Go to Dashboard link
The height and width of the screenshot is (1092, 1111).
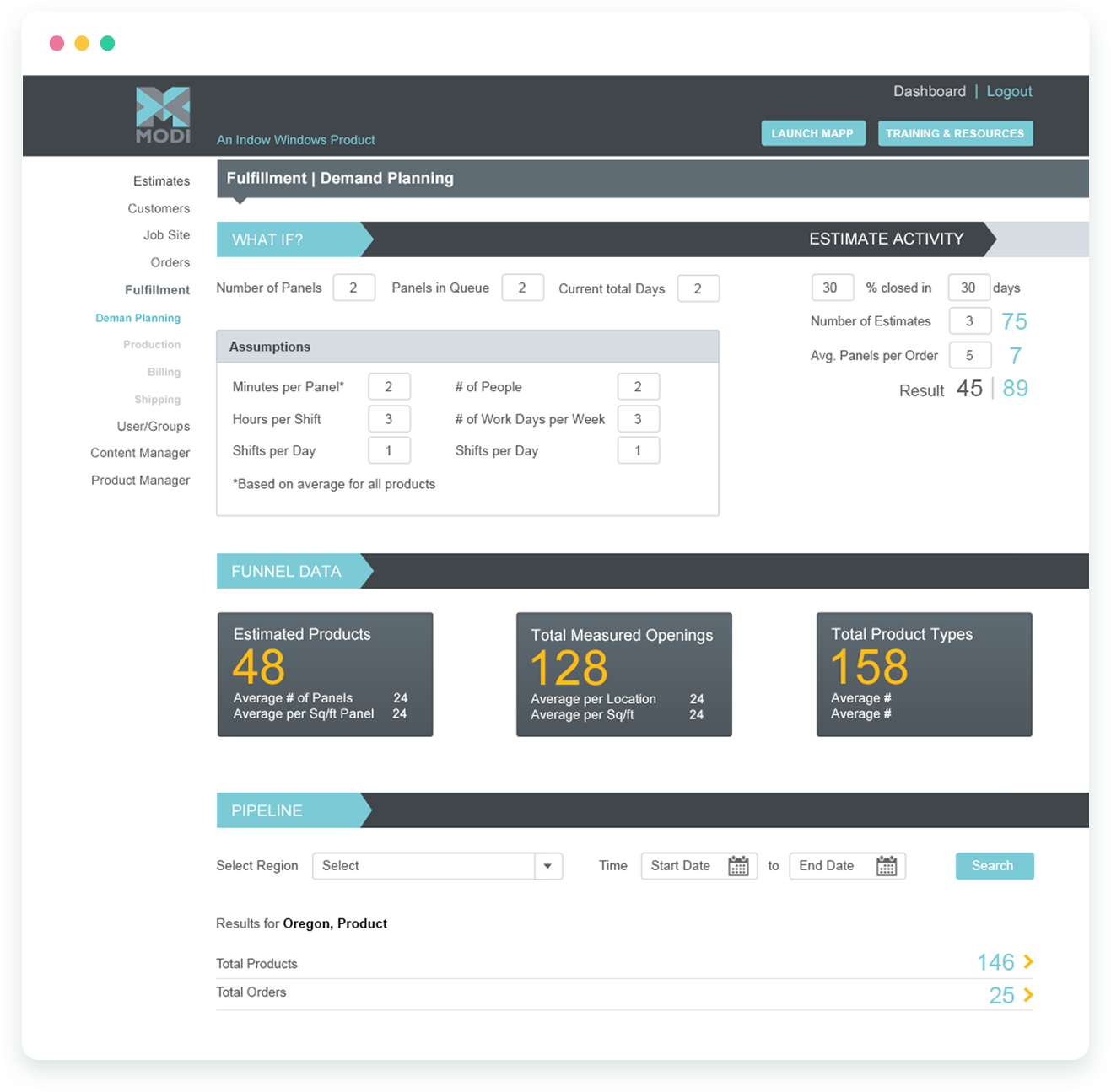coord(929,91)
